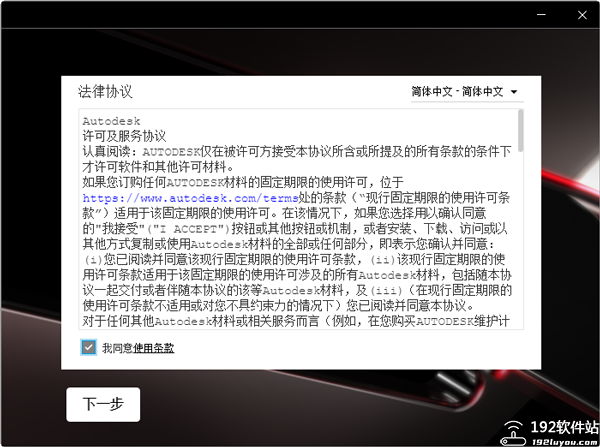Click the 下一步 button
The width and height of the screenshot is (600, 447).
103,404
